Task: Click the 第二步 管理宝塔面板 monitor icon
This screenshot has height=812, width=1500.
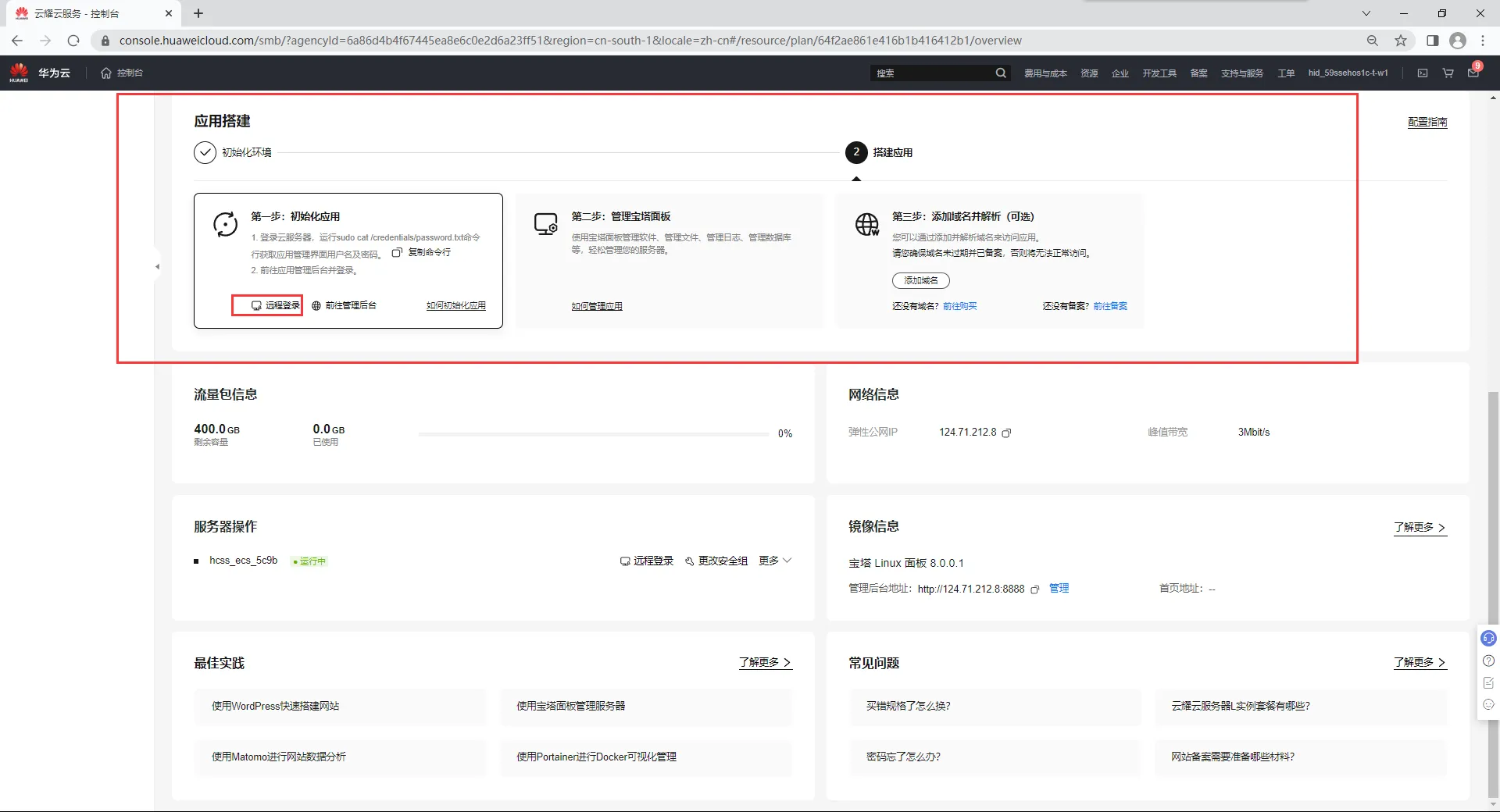Action: tap(545, 224)
